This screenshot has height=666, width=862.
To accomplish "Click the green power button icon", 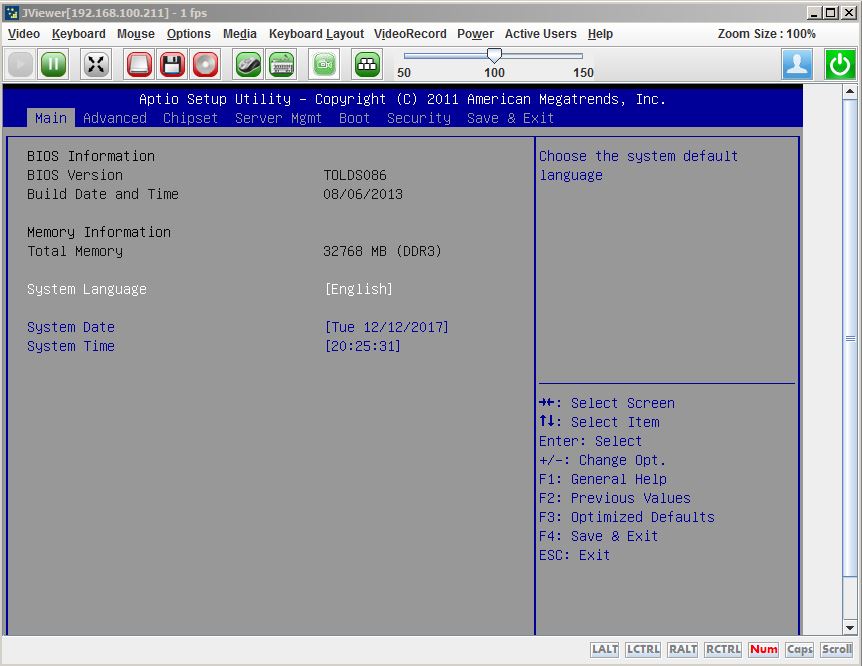I will pyautogui.click(x=840, y=64).
